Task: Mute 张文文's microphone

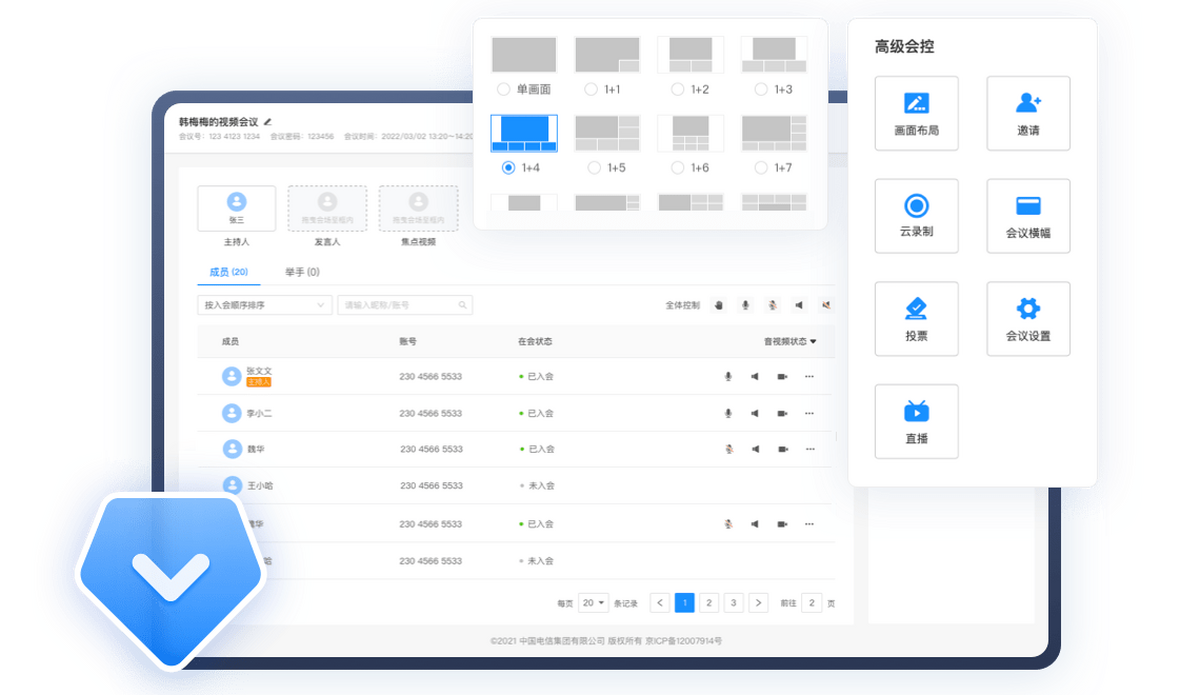Action: pos(728,377)
